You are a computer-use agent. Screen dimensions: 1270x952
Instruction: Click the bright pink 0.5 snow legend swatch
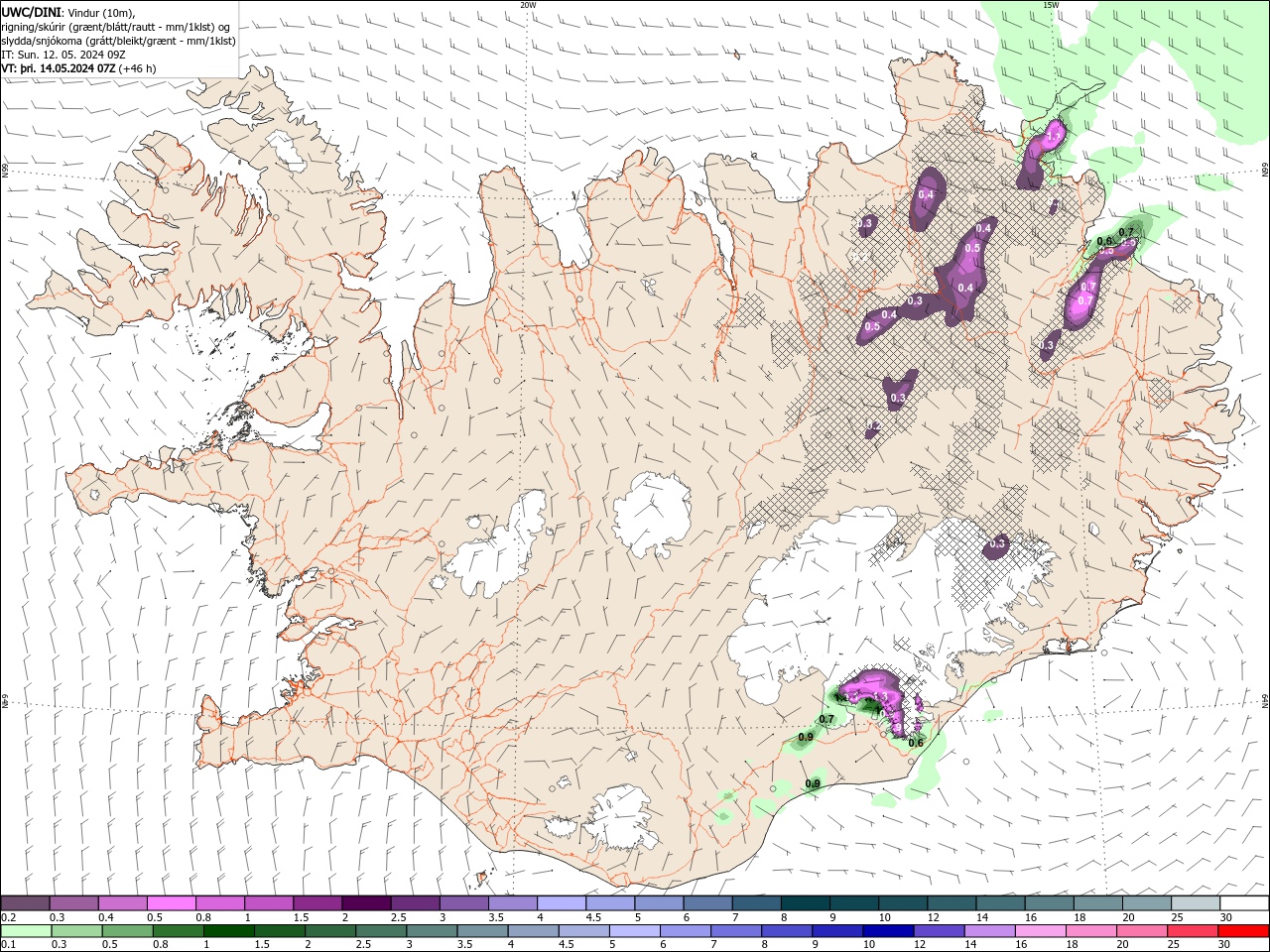pyautogui.click(x=171, y=903)
